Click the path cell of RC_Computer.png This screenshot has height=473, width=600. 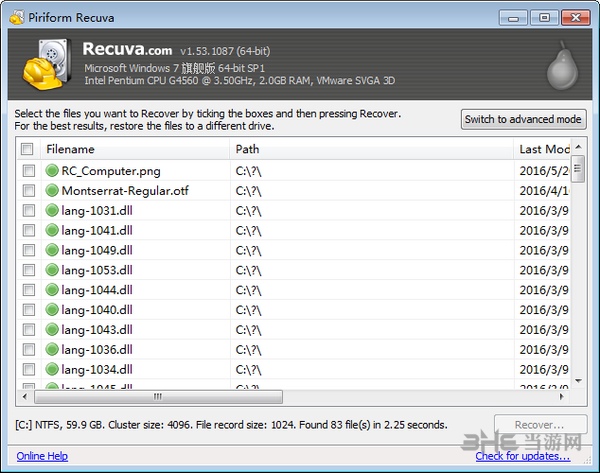click(372, 171)
